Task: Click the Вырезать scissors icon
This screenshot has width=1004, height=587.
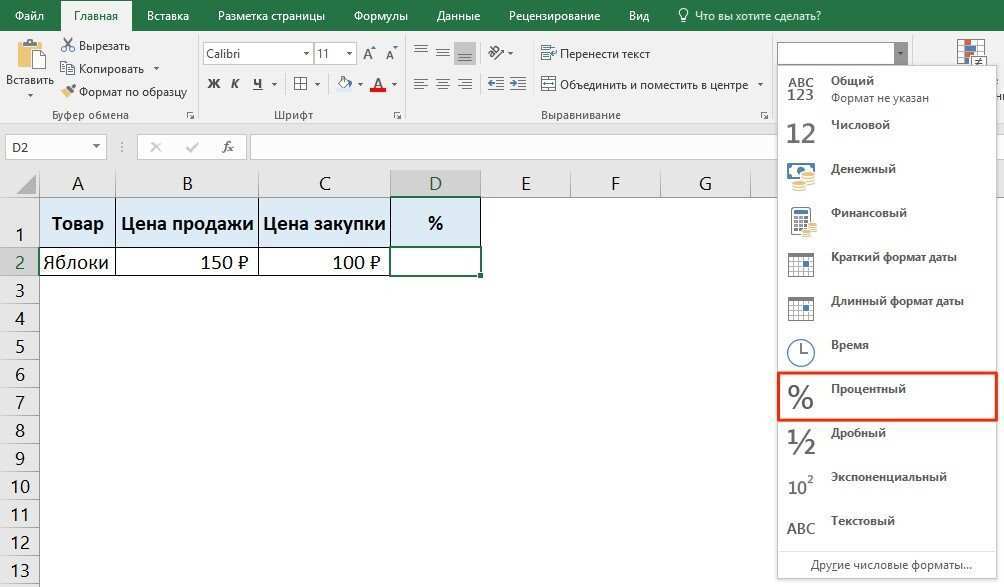Action: [x=67, y=45]
